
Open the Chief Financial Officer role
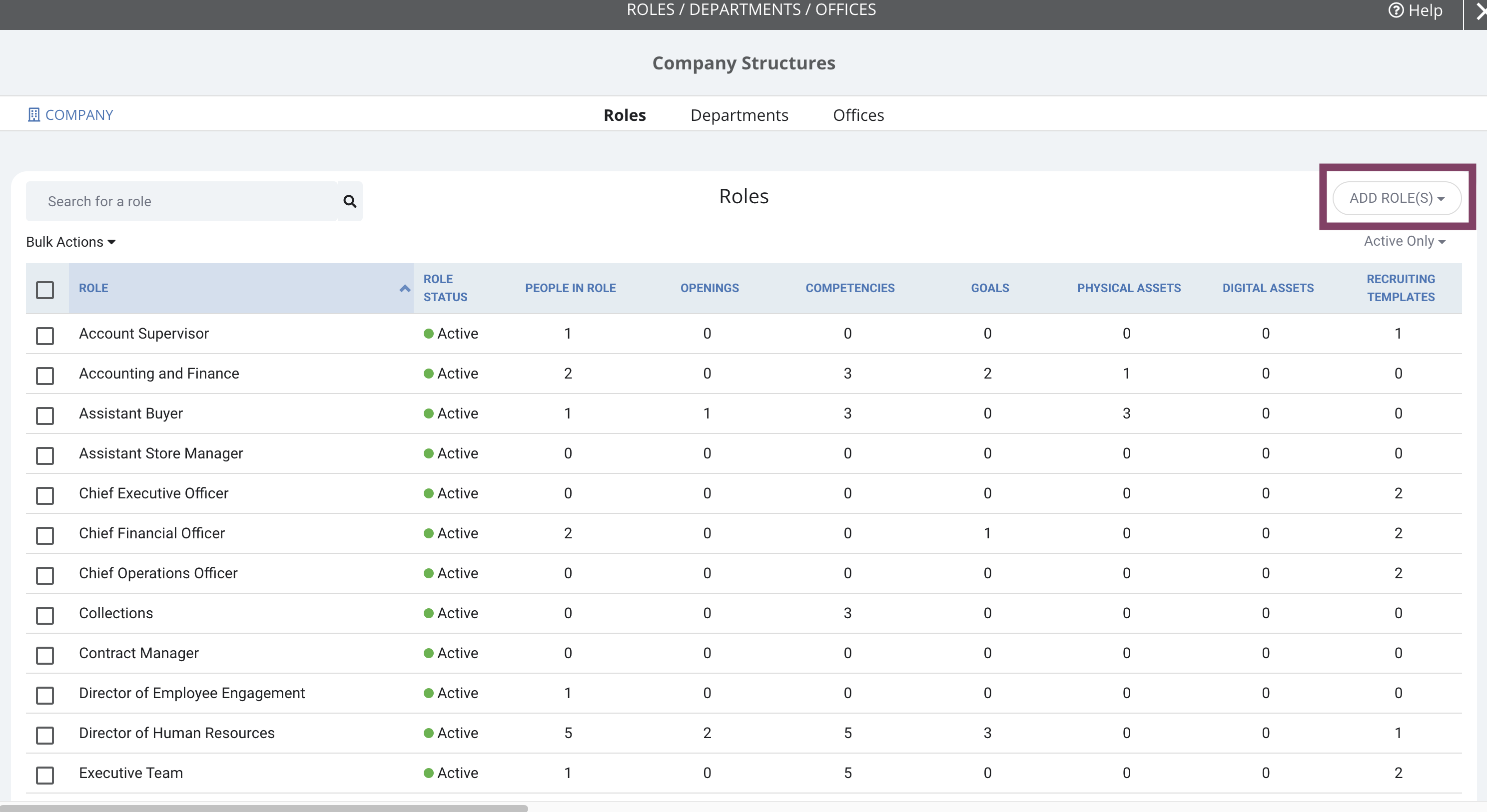pos(152,533)
